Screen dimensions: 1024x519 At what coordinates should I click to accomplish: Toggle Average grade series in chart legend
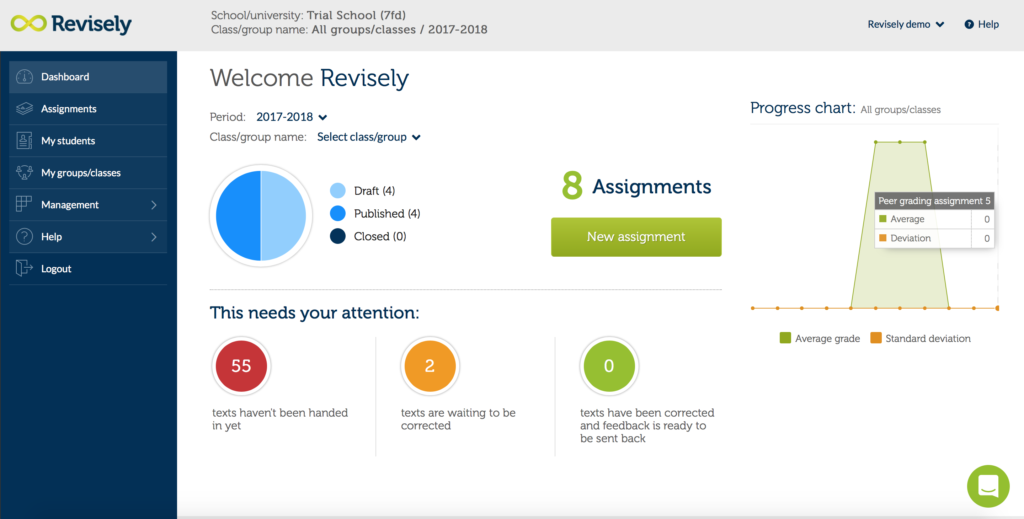(x=820, y=338)
